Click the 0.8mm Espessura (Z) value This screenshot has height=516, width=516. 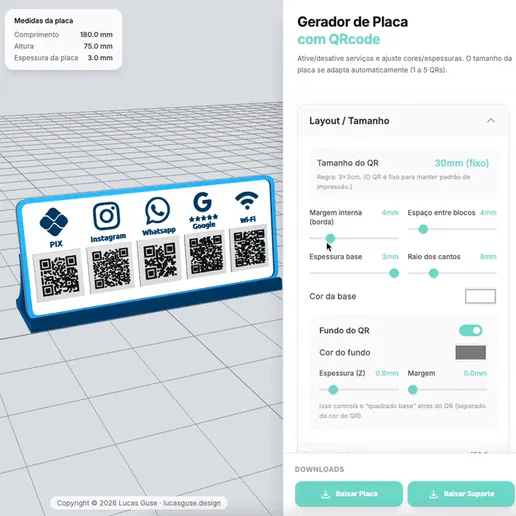click(x=387, y=373)
